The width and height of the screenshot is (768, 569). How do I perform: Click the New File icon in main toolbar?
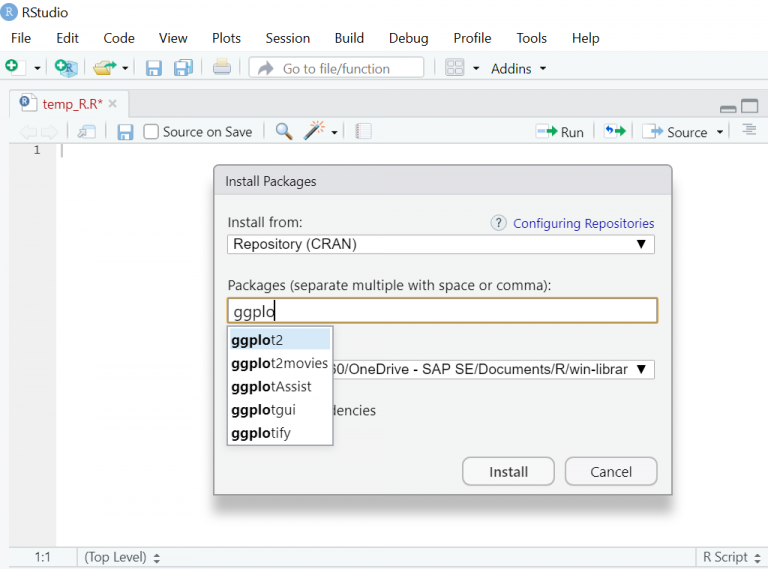tap(12, 67)
